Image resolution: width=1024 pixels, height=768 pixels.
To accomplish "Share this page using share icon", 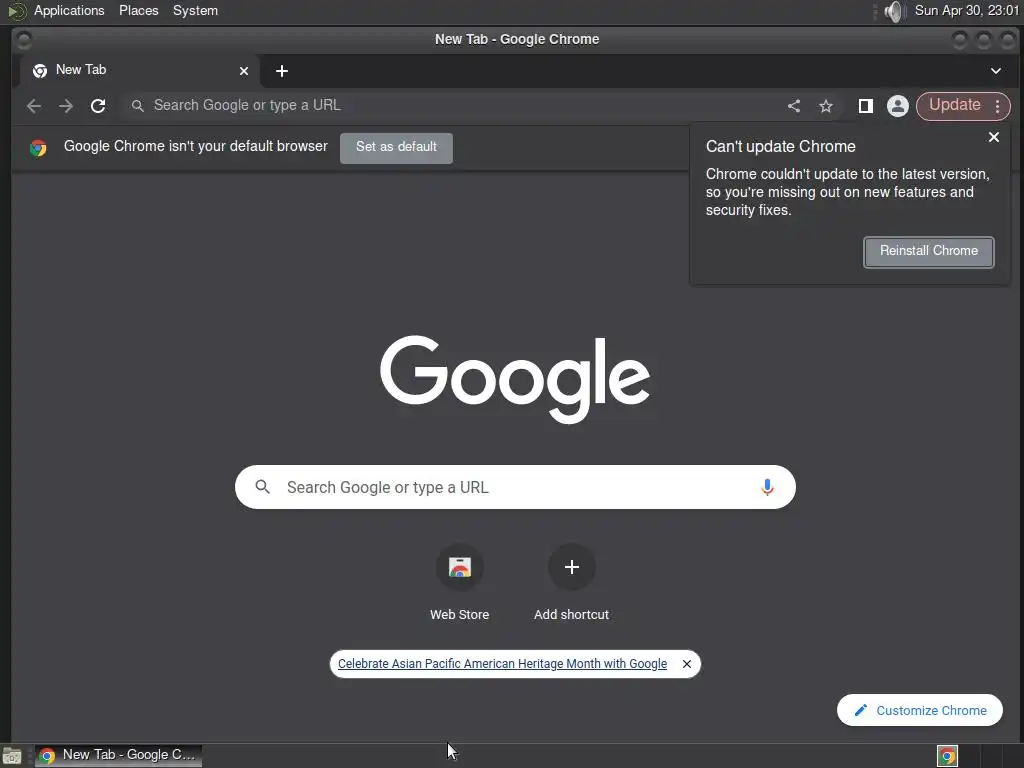I will point(793,106).
